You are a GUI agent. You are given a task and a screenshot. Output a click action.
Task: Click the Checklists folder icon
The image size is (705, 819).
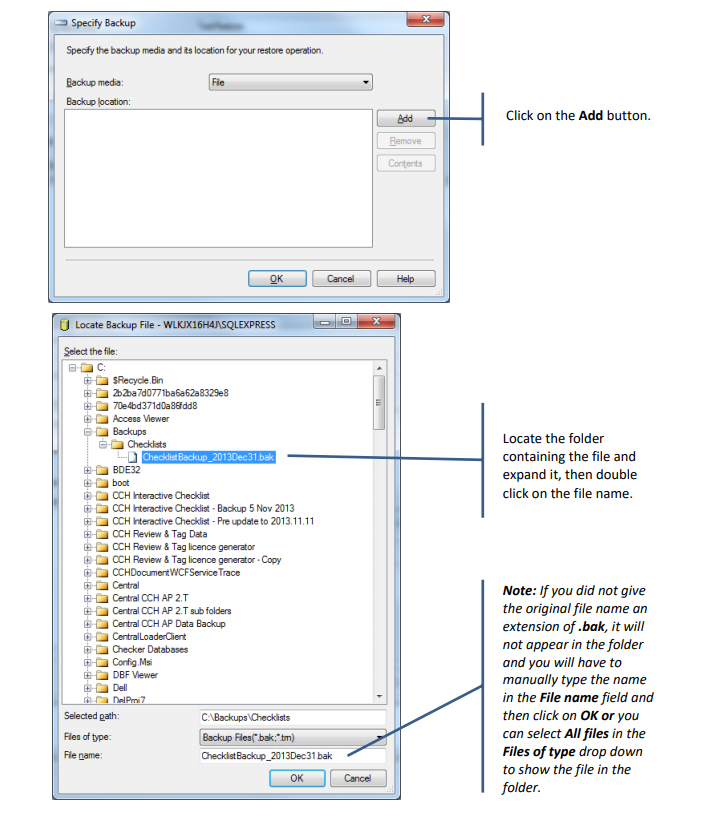coord(118,444)
